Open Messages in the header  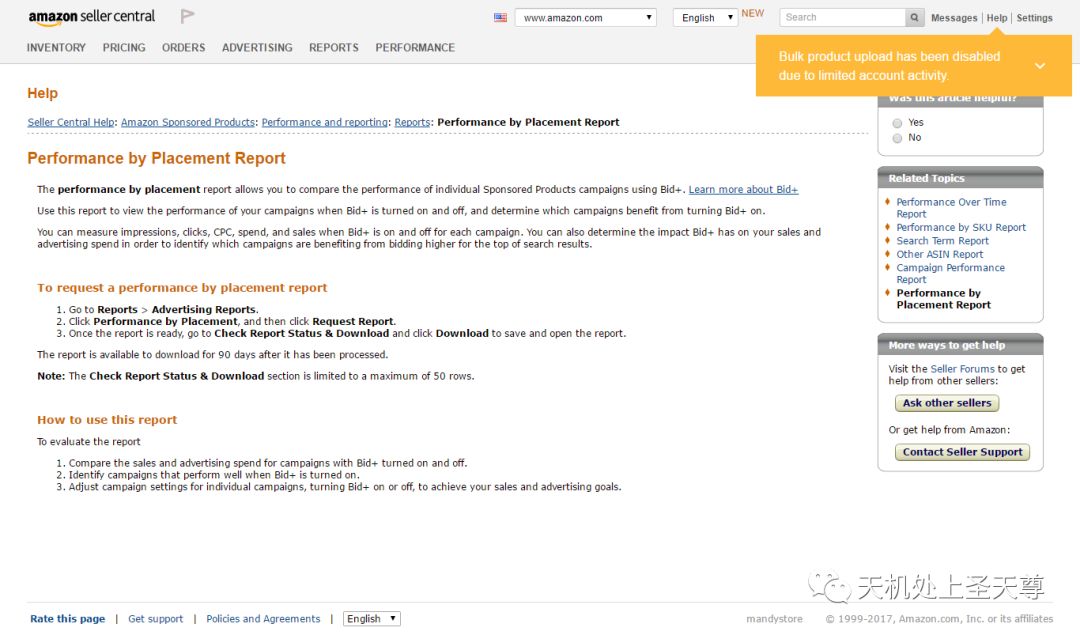click(x=954, y=18)
